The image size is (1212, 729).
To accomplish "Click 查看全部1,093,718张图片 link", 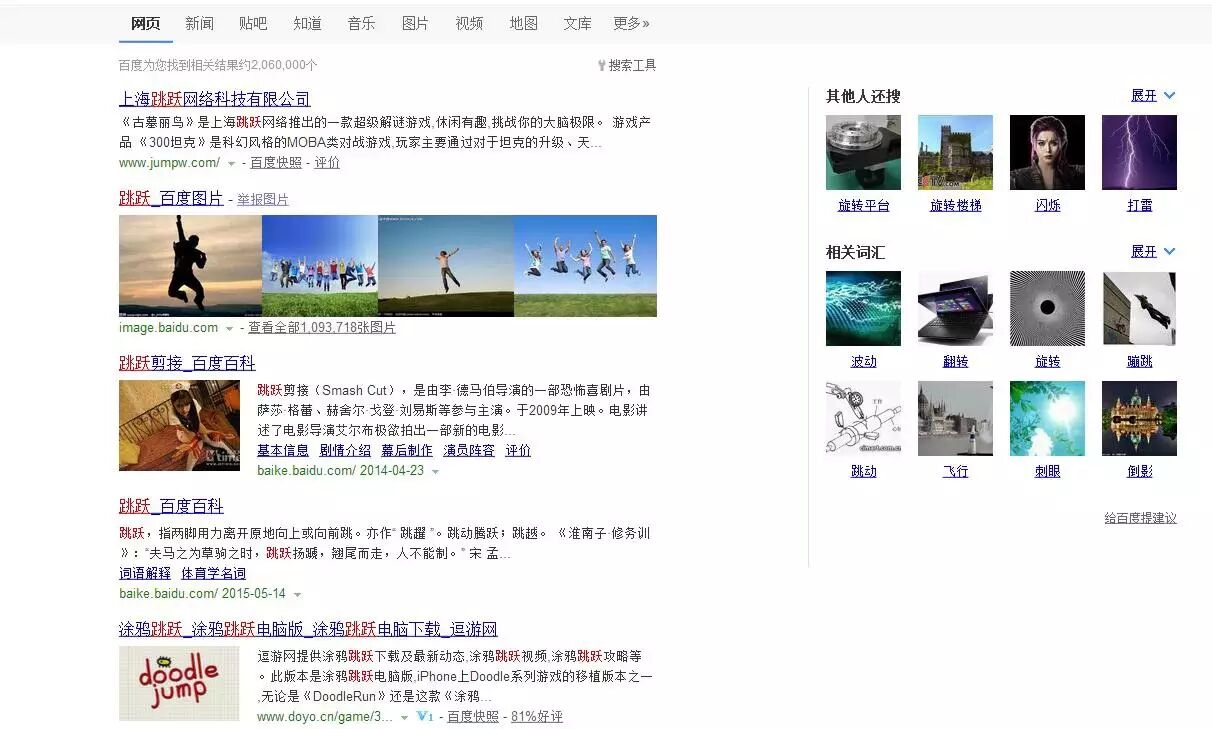I will click(x=322, y=327).
